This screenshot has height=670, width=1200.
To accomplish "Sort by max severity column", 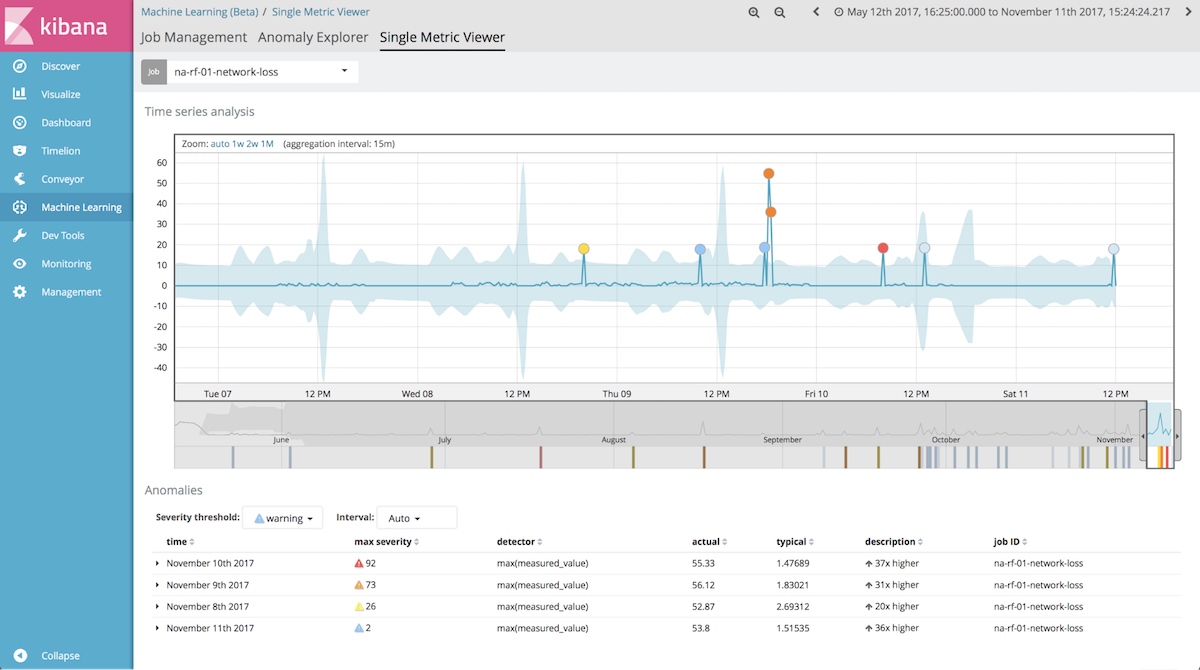I will click(x=385, y=541).
